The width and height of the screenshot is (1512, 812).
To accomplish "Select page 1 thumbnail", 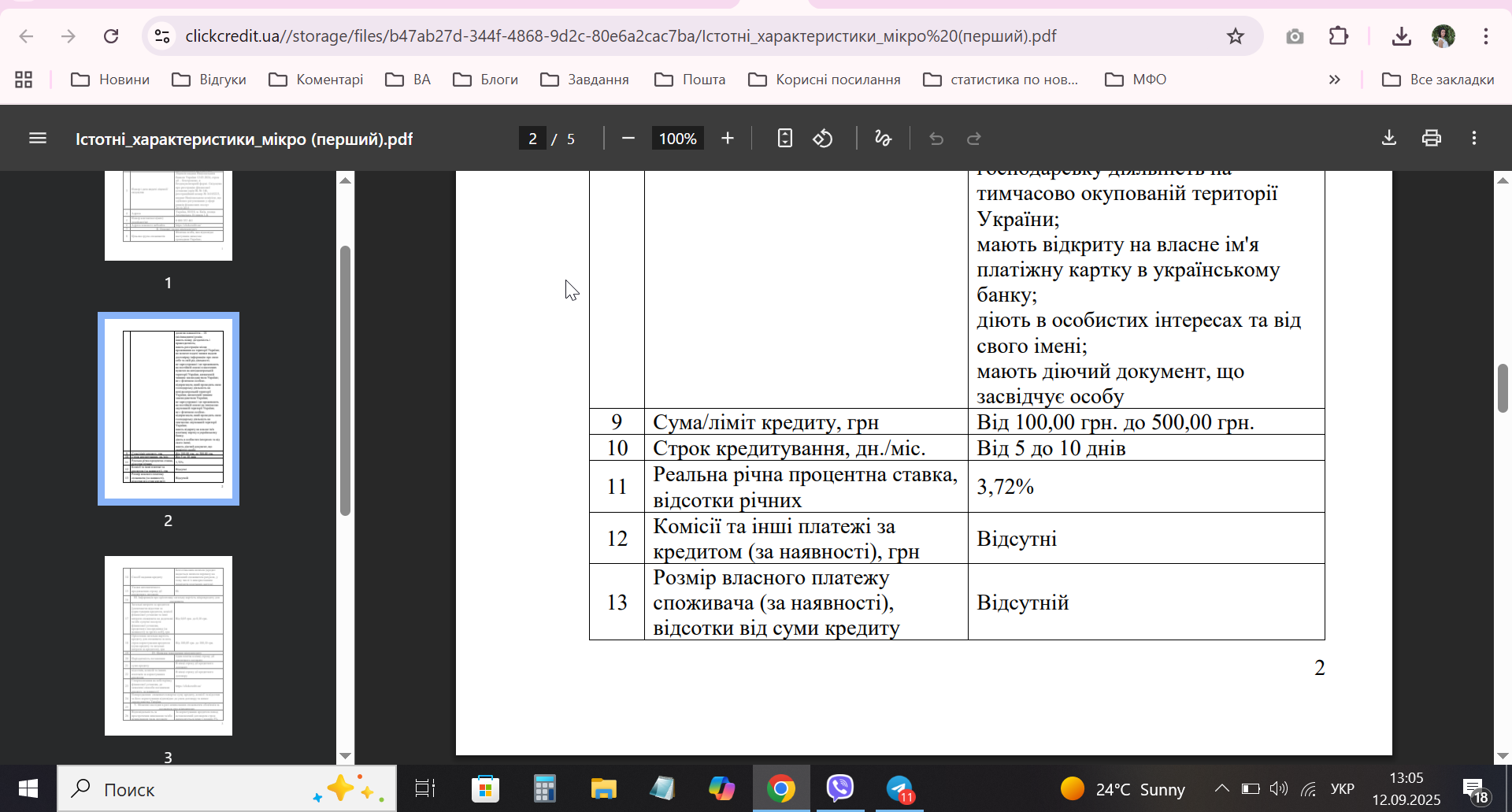I will coord(169,216).
